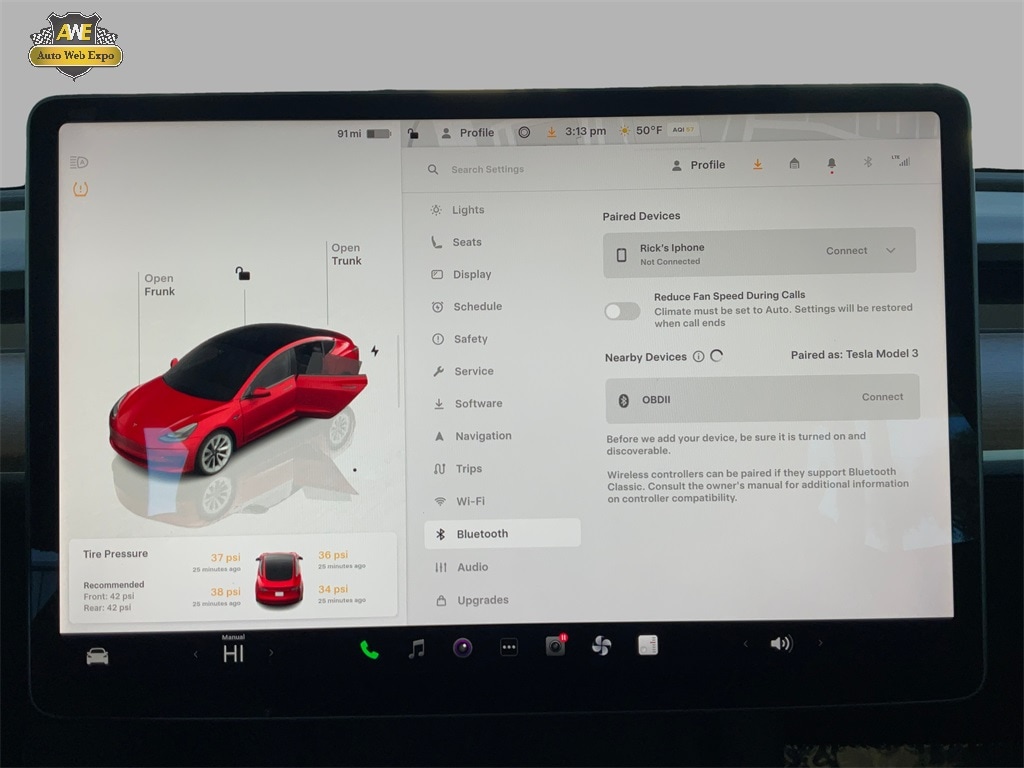This screenshot has height=768, width=1024.
Task: Tap the volume speaker control
Action: click(x=781, y=644)
